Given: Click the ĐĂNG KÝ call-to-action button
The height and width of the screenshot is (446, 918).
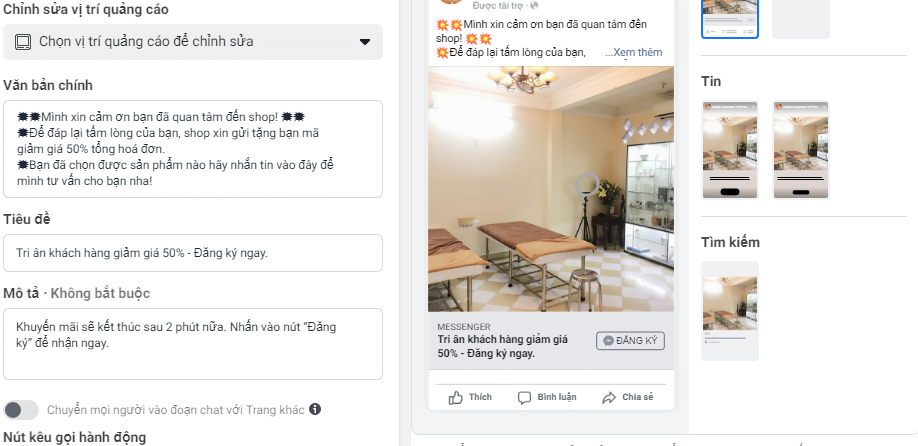Looking at the screenshot, I should [x=631, y=341].
